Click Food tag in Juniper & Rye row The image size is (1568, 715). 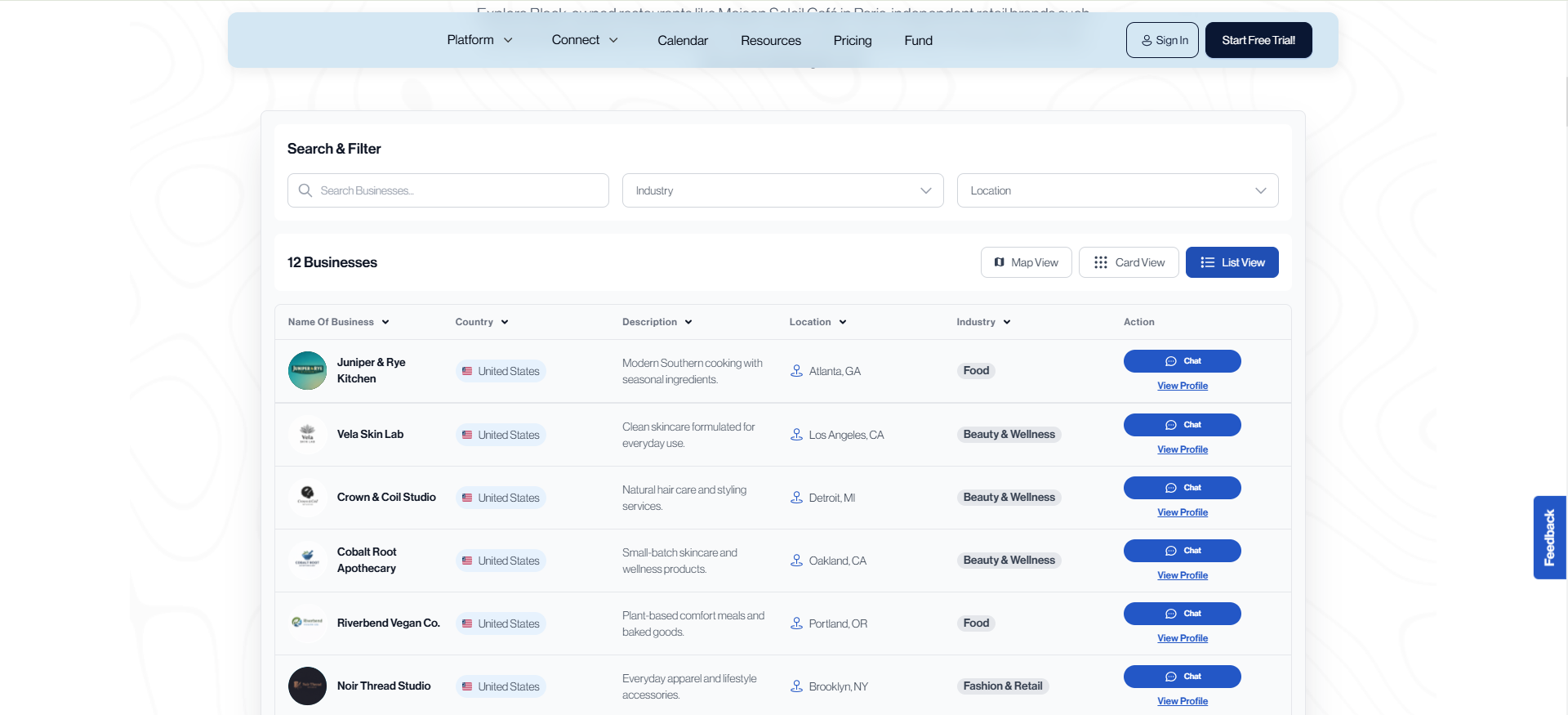click(976, 371)
